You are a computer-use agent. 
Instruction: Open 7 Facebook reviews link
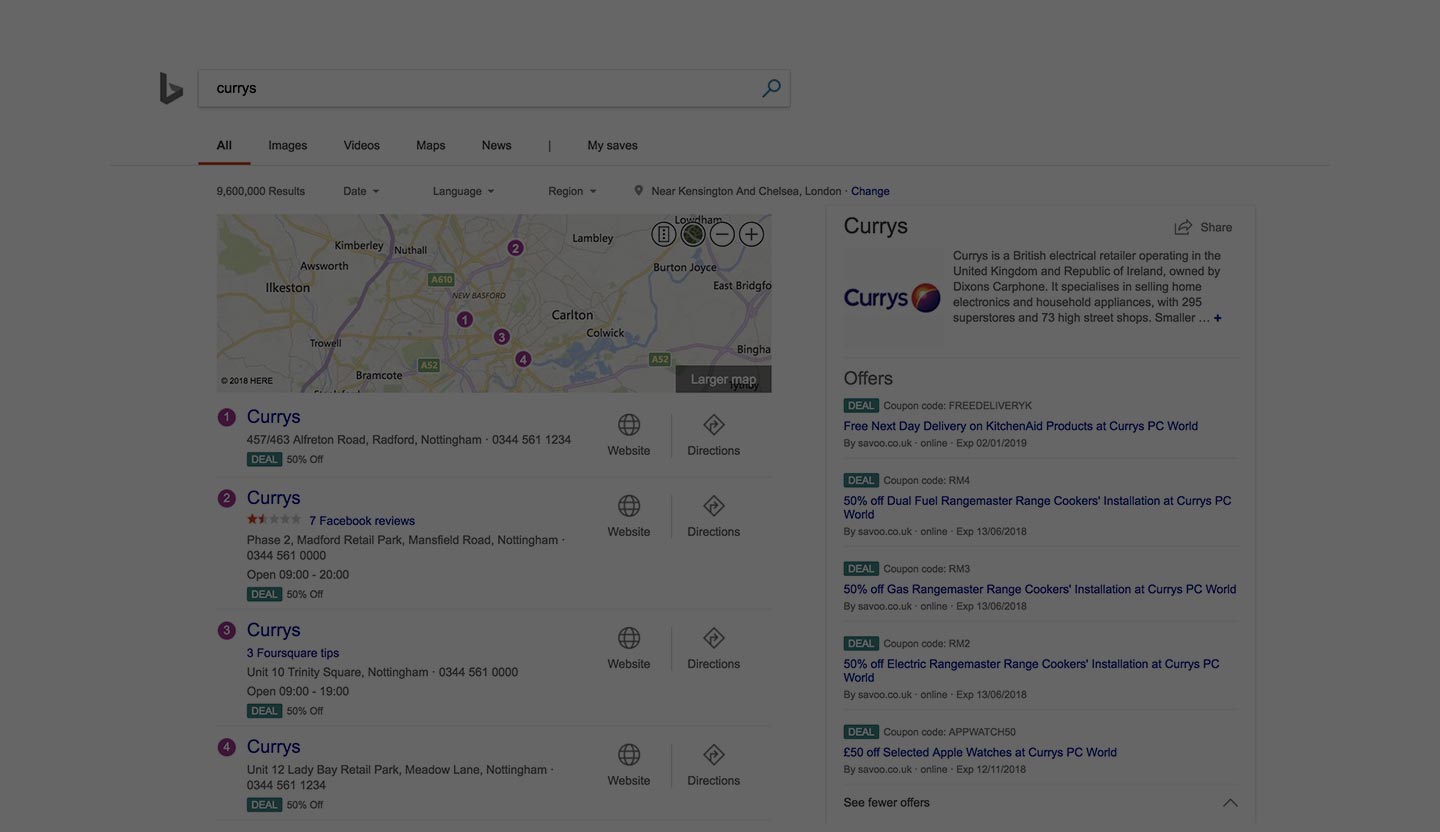pos(362,521)
